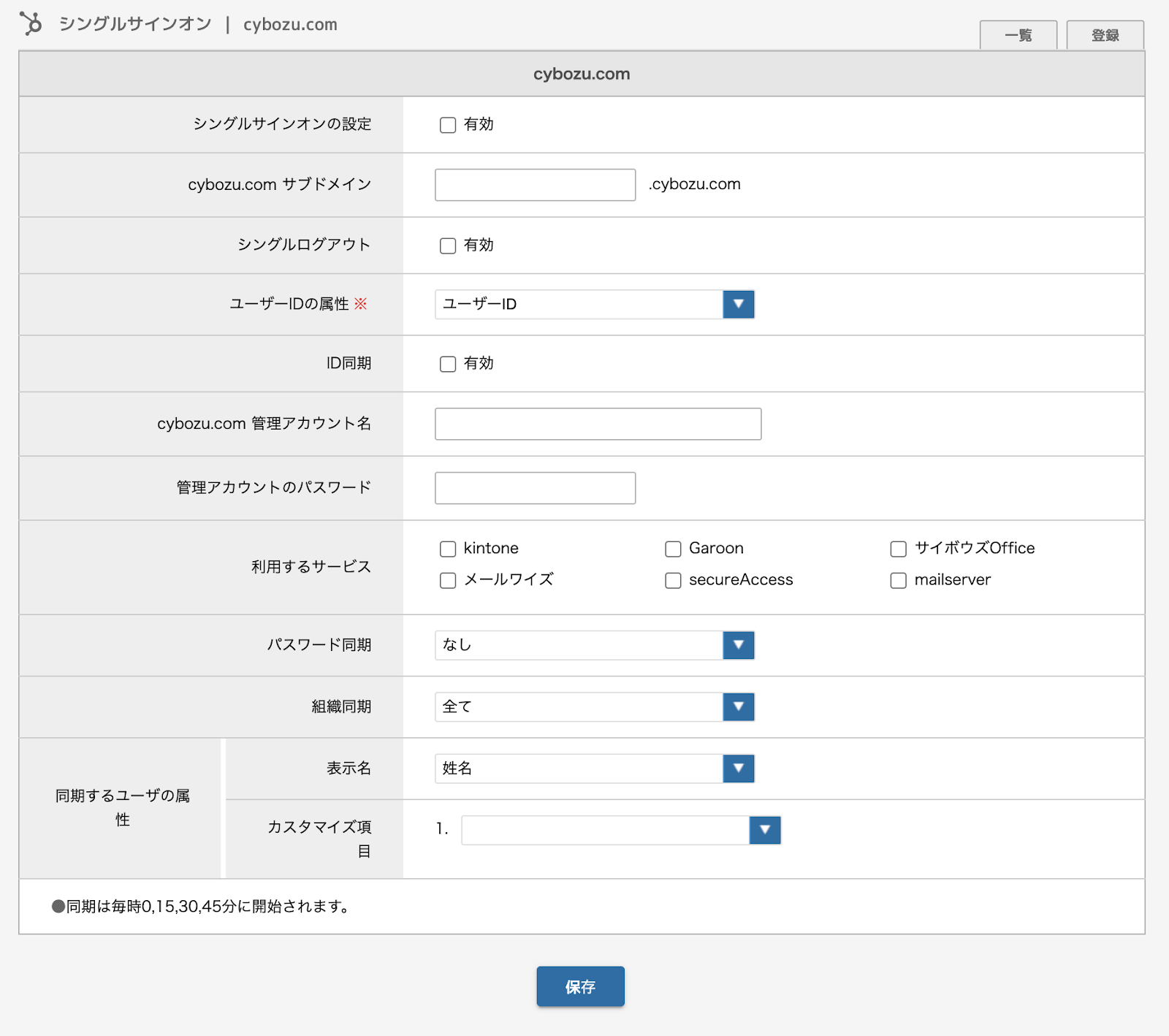Screen dimensions: 1169x1036
Task: Enable the ID同期 有効 checkbox
Action: pos(448,364)
